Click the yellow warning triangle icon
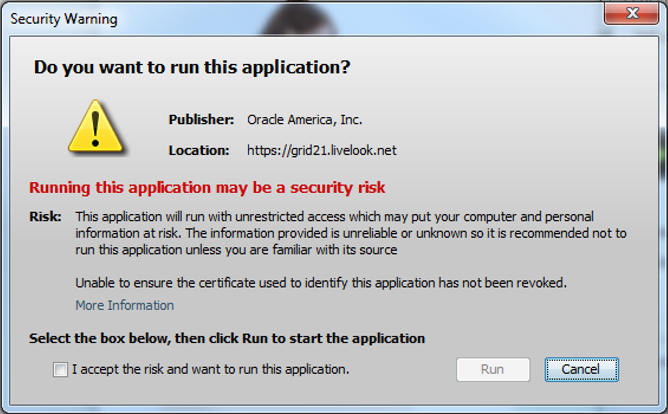The height and width of the screenshot is (414, 668). coord(96,127)
